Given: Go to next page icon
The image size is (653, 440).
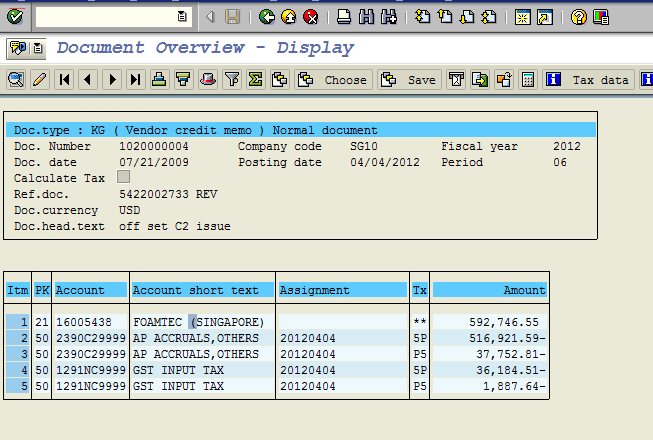Looking at the screenshot, I should (467, 17).
